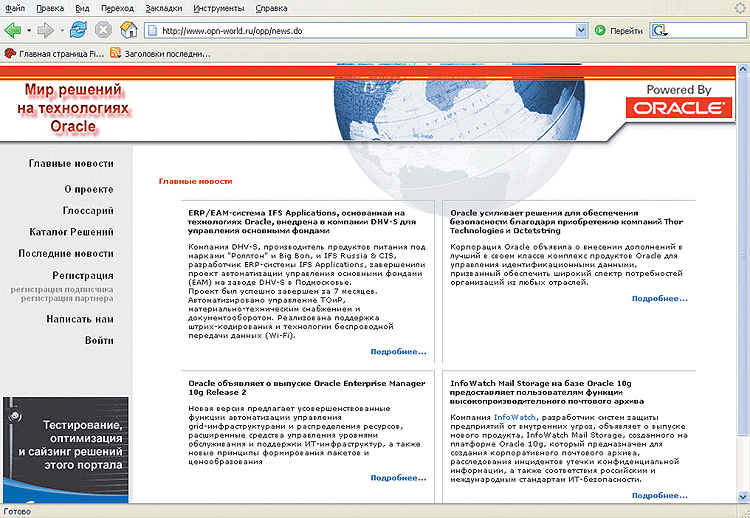This screenshot has height=518, width=750.
Task: Click the Мир решений на технологиях Oracle title
Action: [73, 108]
